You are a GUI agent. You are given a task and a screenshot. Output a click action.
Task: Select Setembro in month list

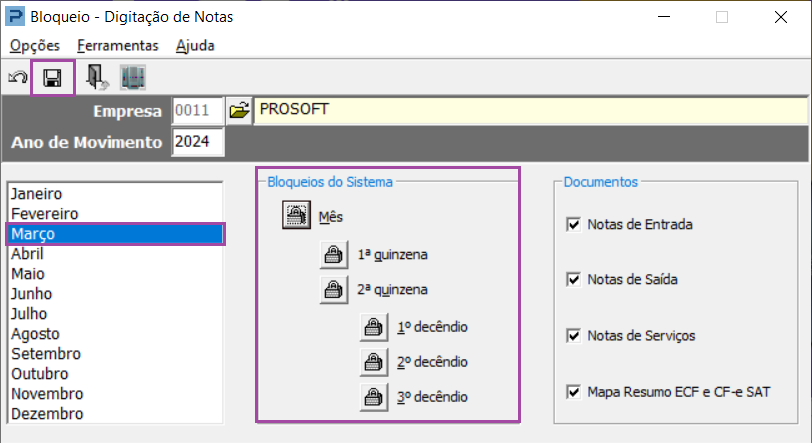(x=115, y=354)
